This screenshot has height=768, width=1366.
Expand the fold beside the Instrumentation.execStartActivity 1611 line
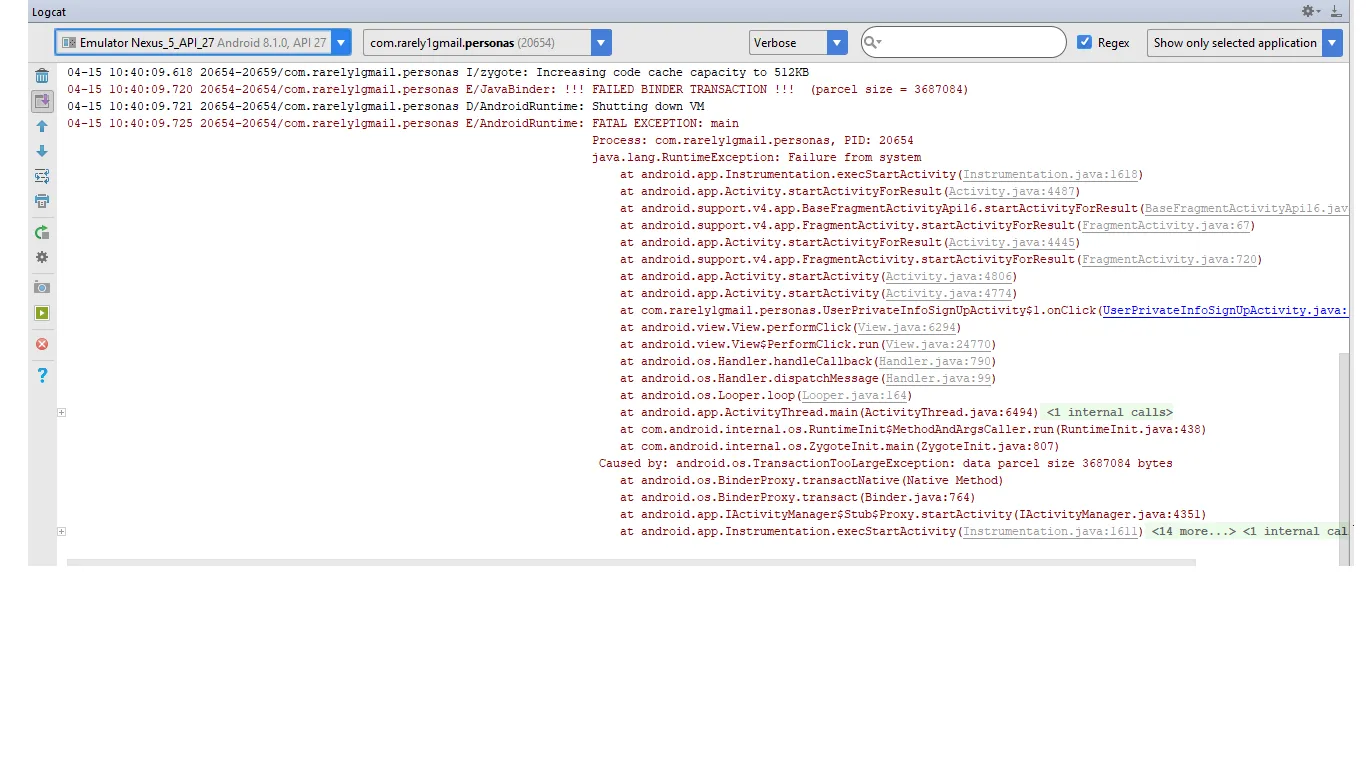(62, 531)
